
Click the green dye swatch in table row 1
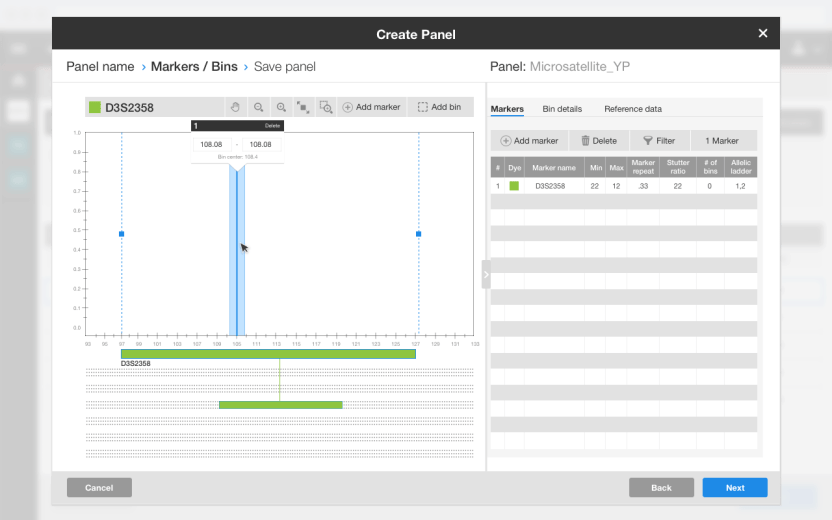click(x=514, y=186)
